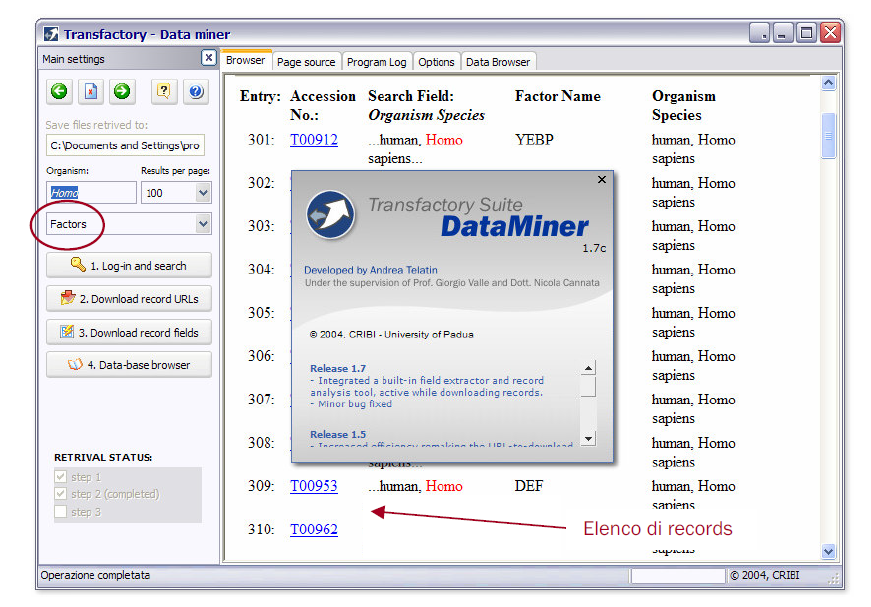Click the Organism Species column header
871x607 pixels.
pyautogui.click(x=684, y=105)
